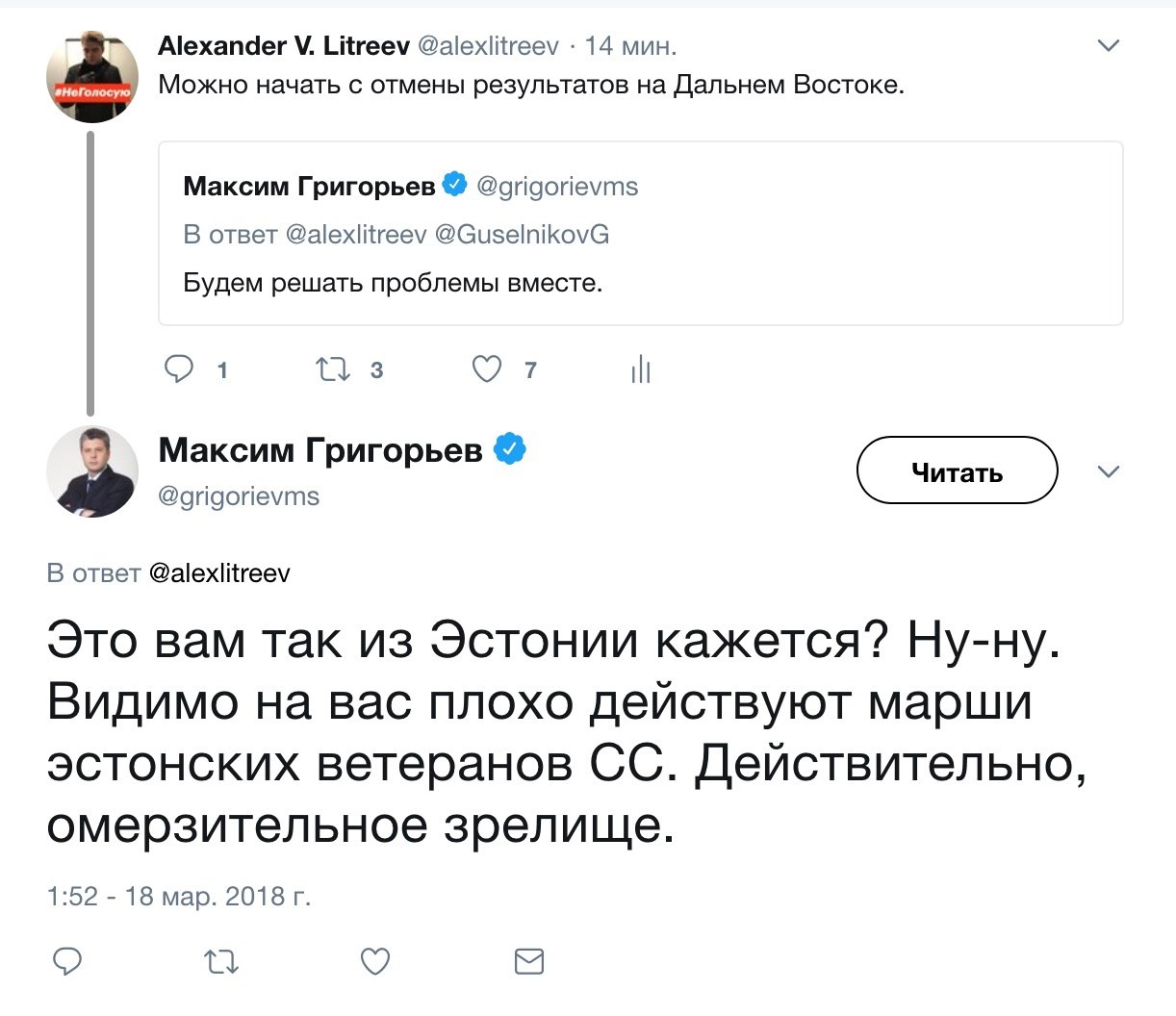This screenshot has width=1176, height=1016.
Task: Click the Alexander V. Litreev name
Action: click(284, 45)
